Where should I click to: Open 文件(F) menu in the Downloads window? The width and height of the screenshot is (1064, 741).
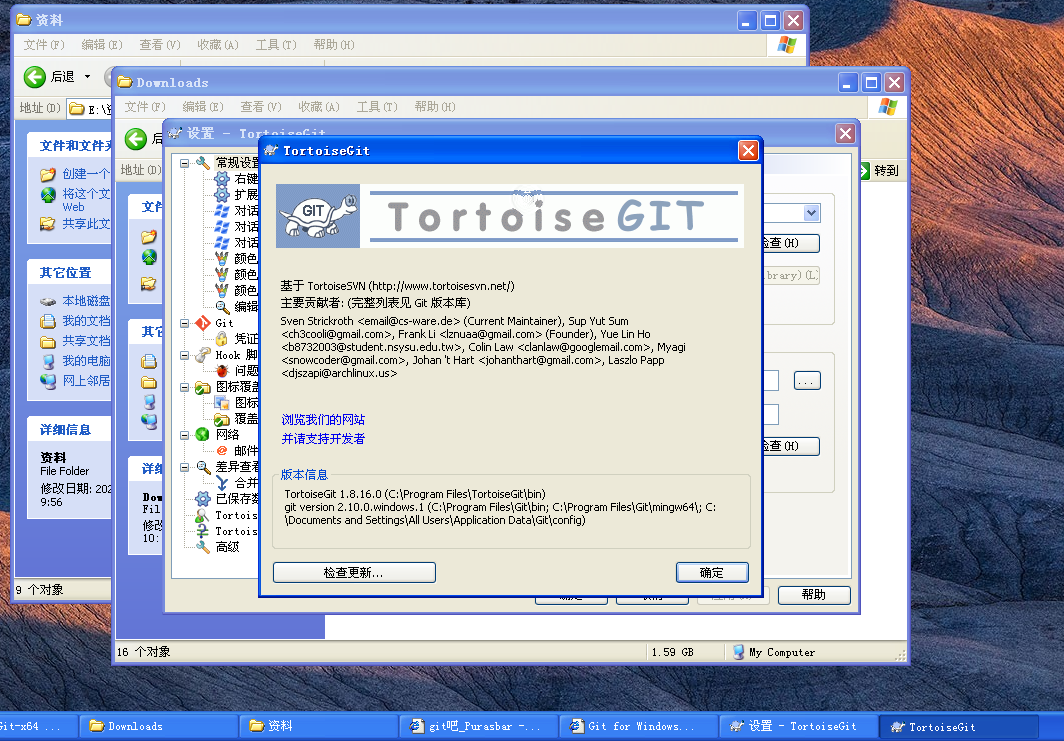(x=145, y=107)
